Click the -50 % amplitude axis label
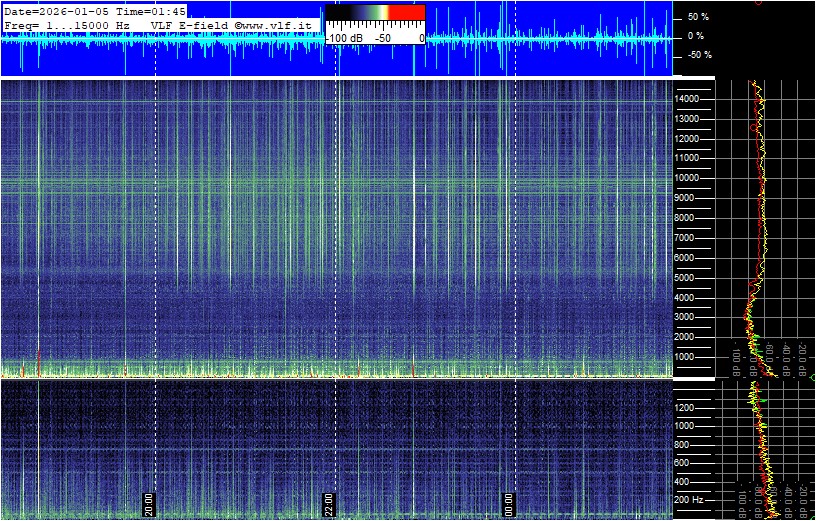 click(x=698, y=55)
